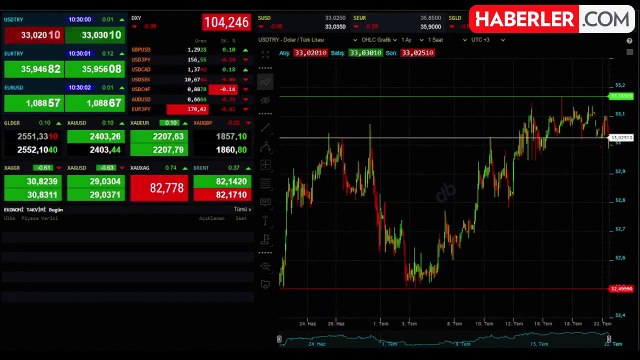The image size is (640, 360).
Task: Toggle the chart fullscreen icon
Action: (x=265, y=55)
